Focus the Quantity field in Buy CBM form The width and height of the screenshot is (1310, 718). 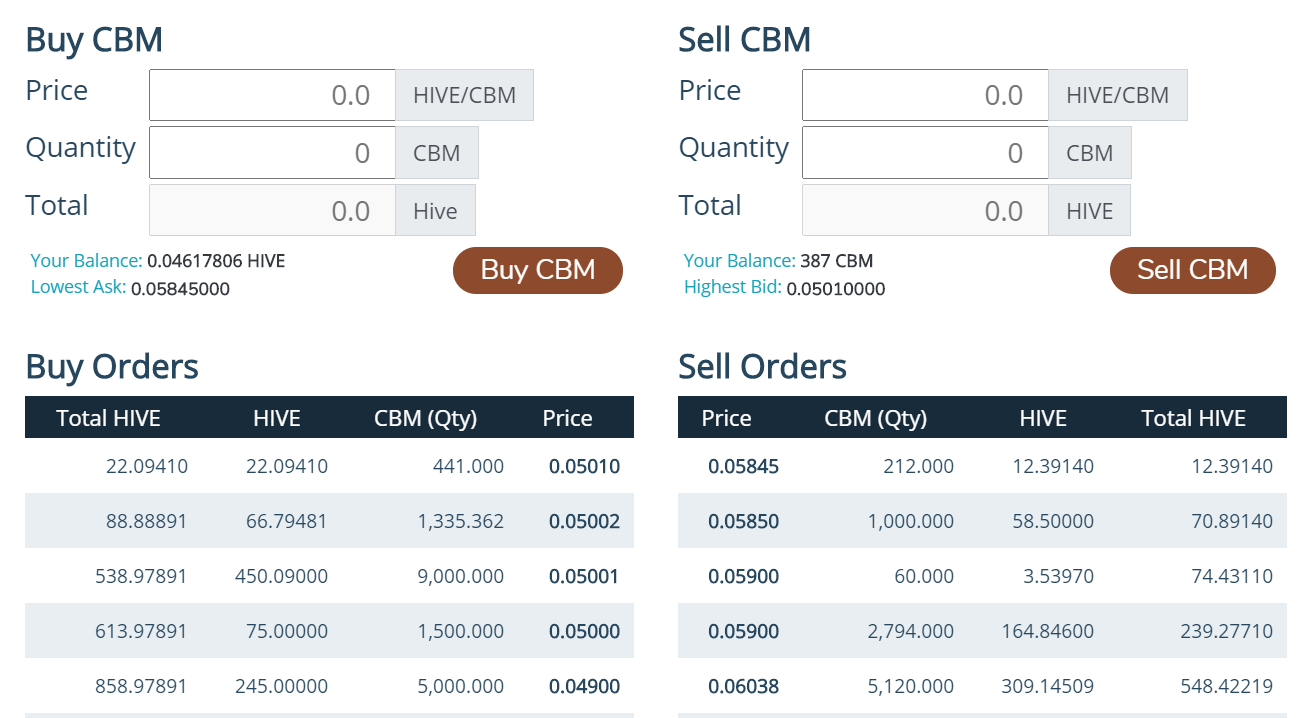273,153
